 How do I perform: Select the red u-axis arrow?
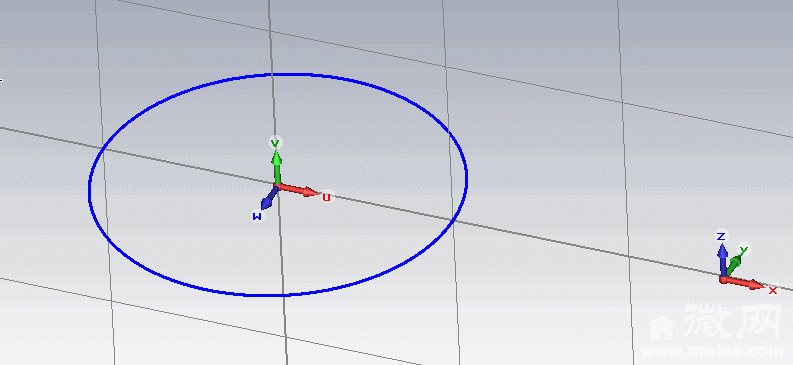[x=298, y=190]
